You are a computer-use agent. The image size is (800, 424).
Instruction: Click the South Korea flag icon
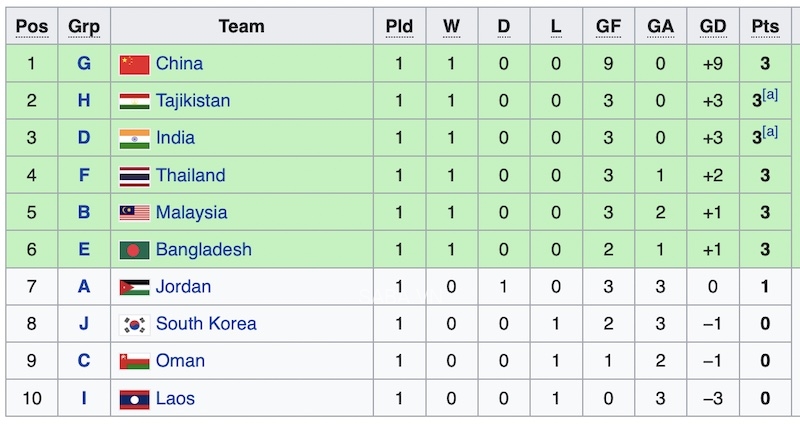click(134, 324)
